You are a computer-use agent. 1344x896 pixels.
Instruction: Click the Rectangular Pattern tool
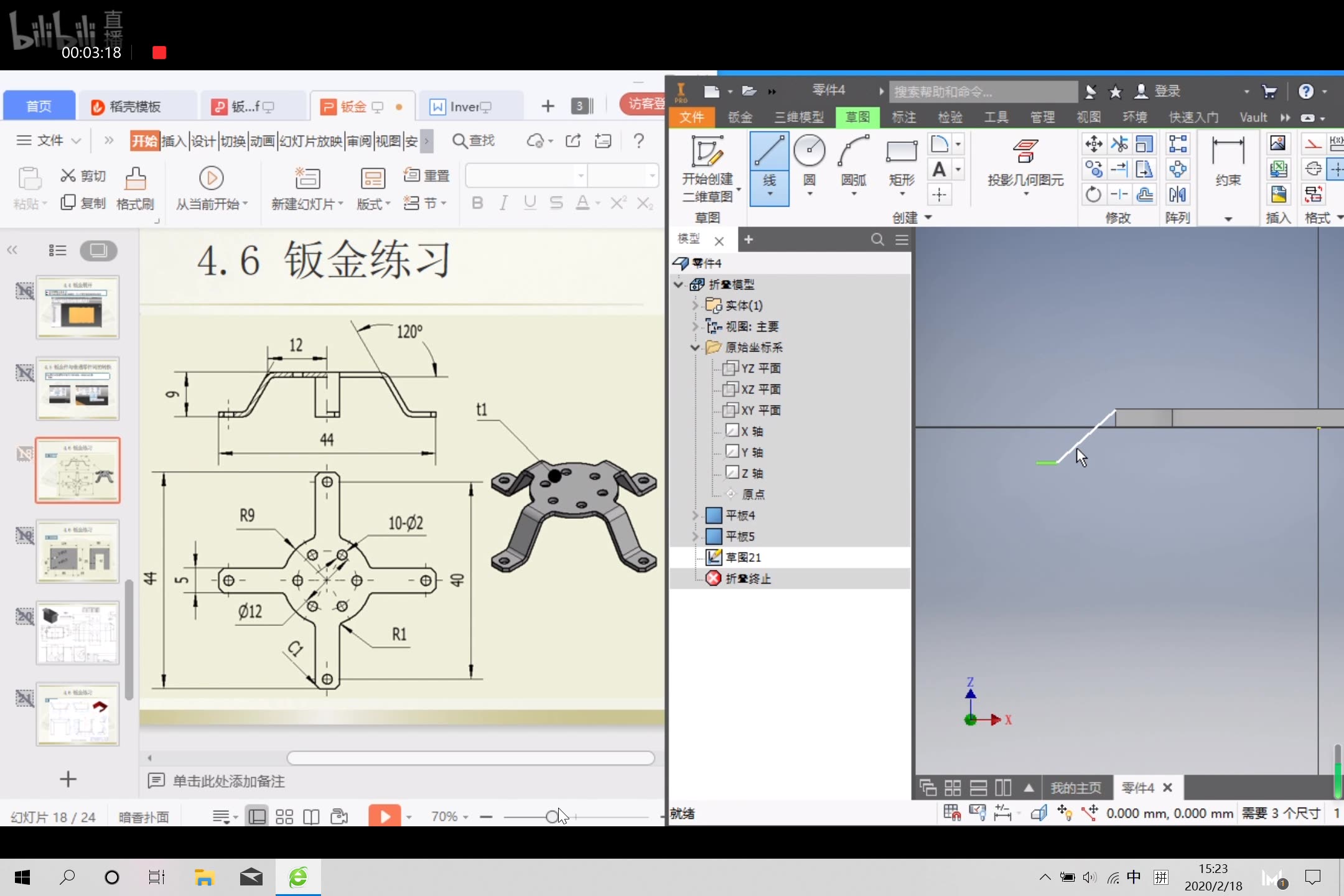(x=1177, y=144)
